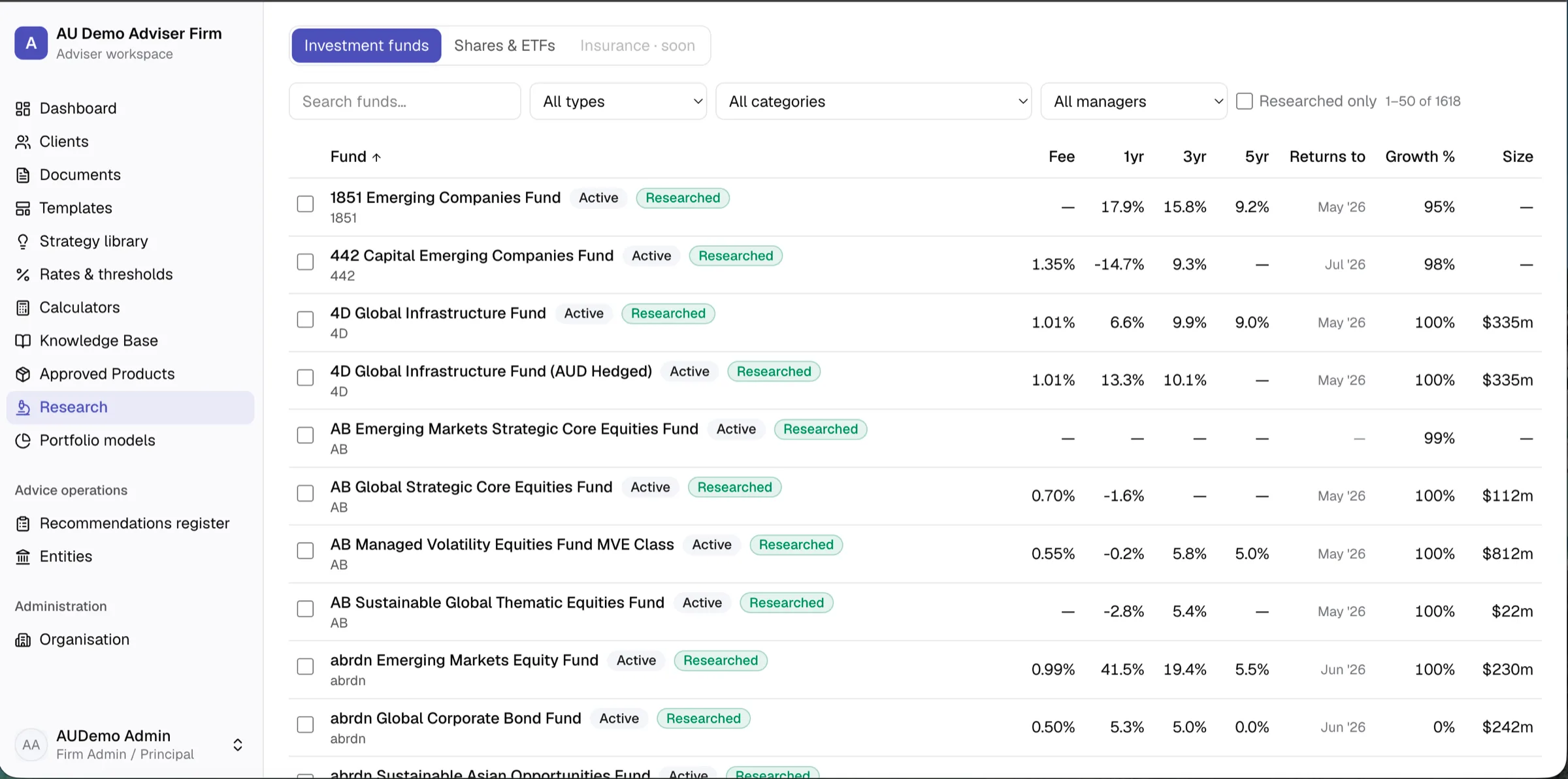Select the 1851 Emerging Companies Fund checkbox
The image size is (1568, 779).
(305, 204)
